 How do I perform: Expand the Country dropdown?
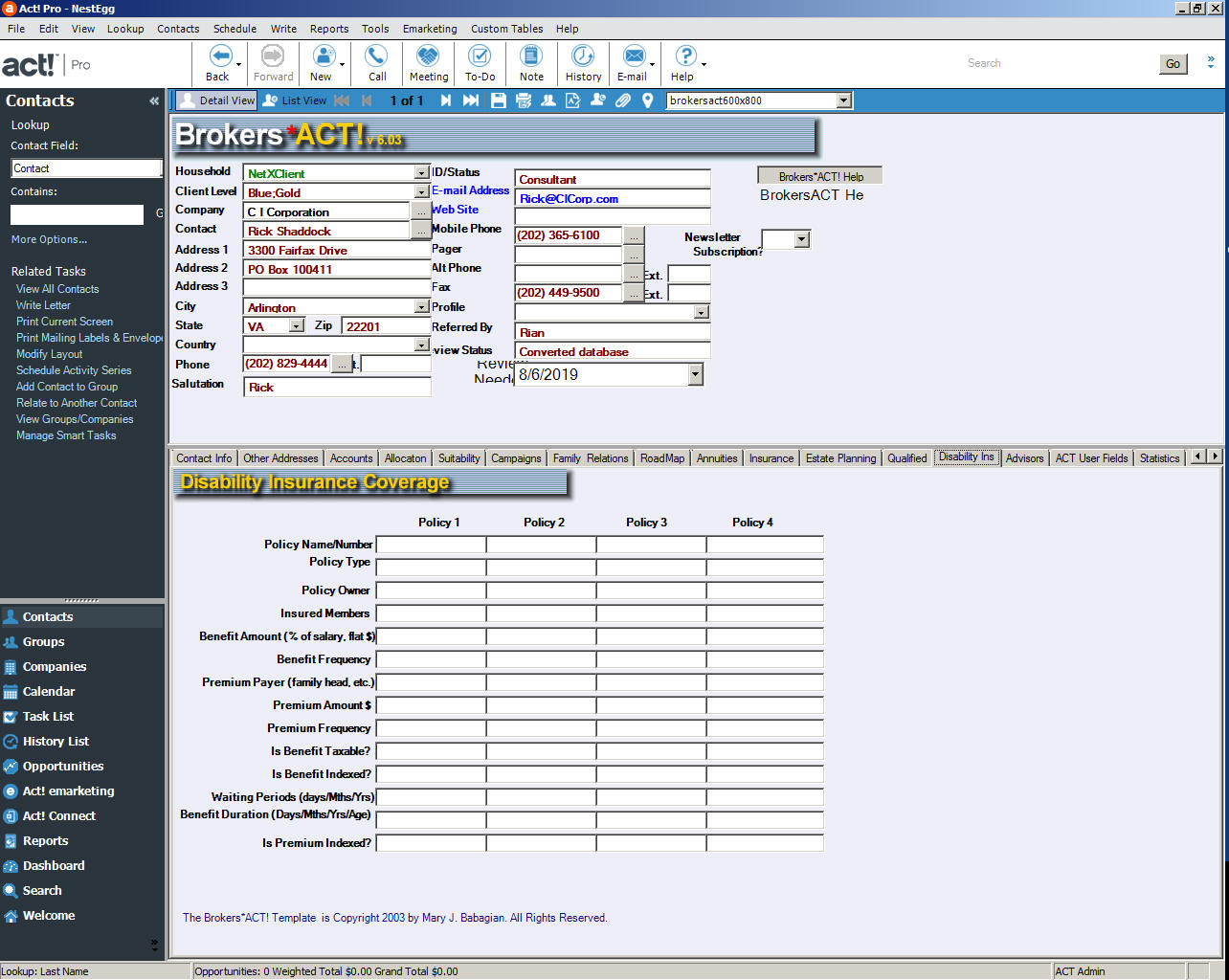pos(421,345)
